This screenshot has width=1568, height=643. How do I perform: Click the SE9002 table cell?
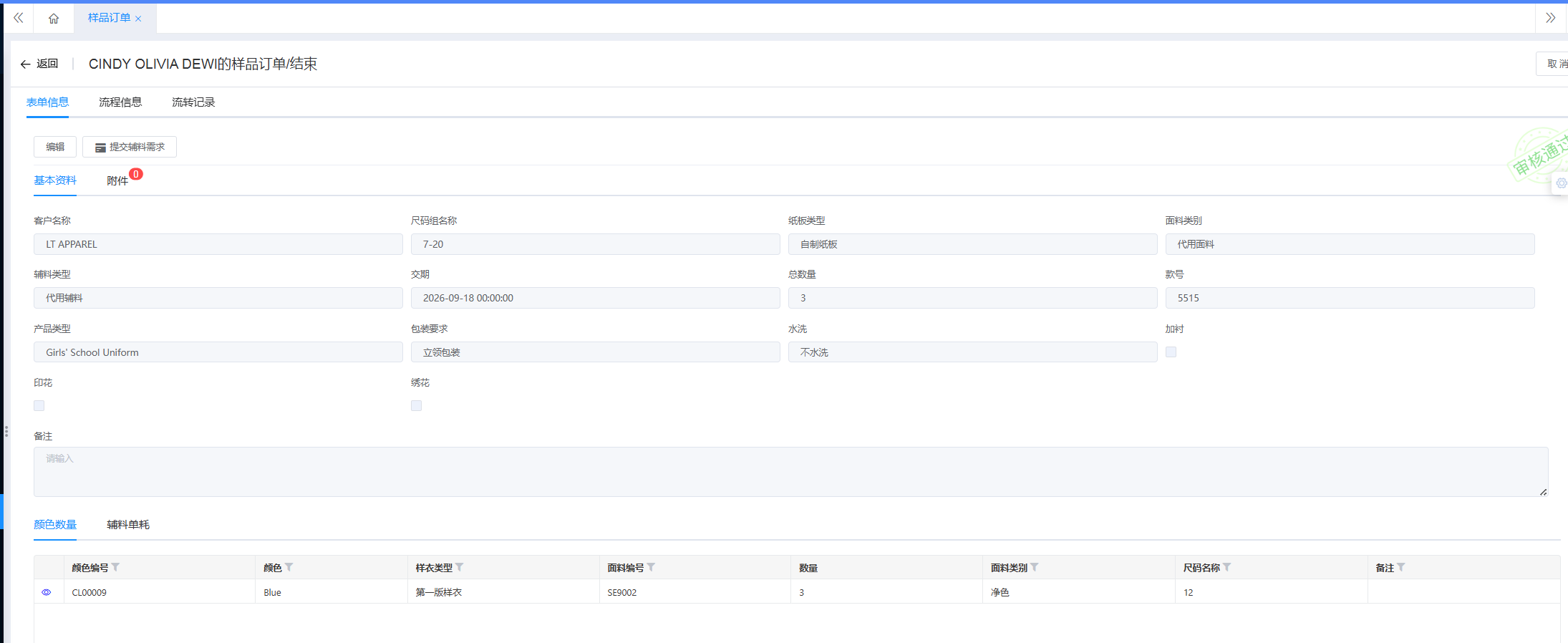click(695, 592)
